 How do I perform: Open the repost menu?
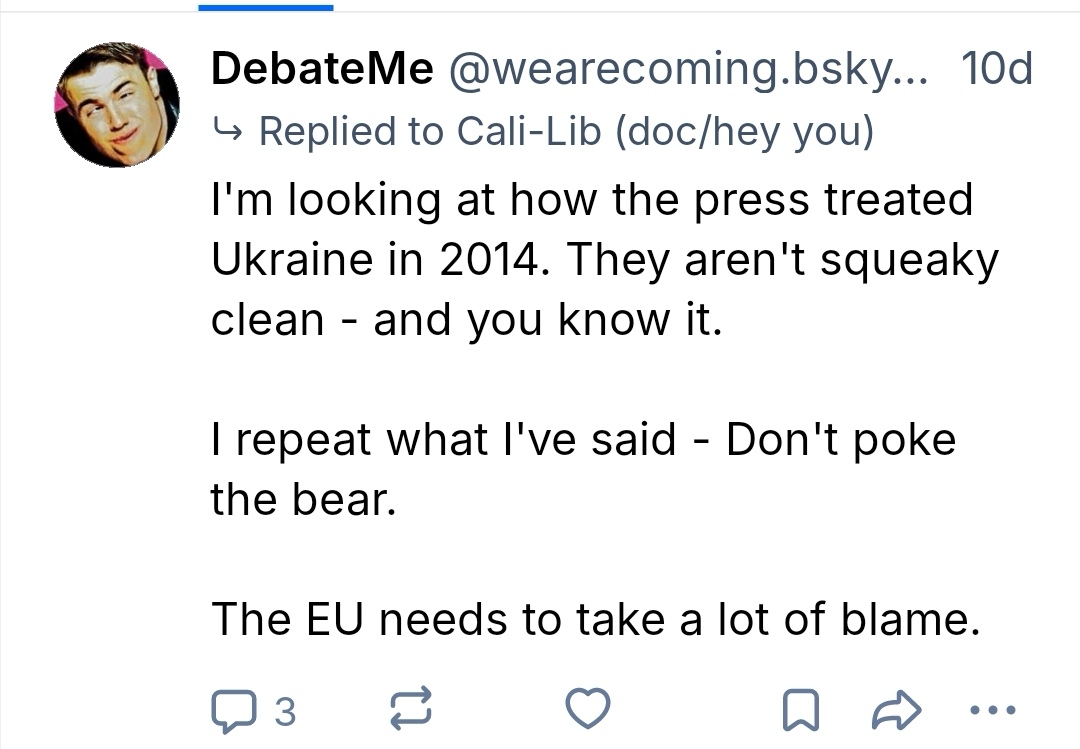[411, 710]
